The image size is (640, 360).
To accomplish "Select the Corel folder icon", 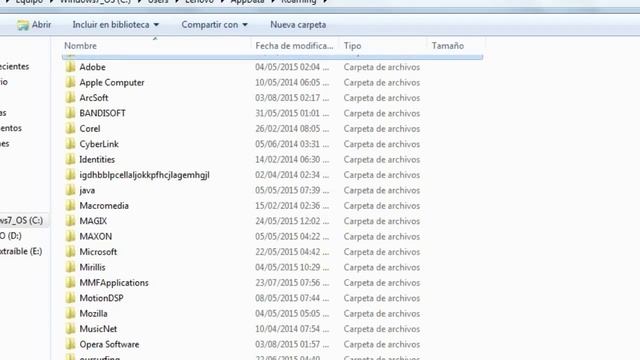I will [71, 129].
